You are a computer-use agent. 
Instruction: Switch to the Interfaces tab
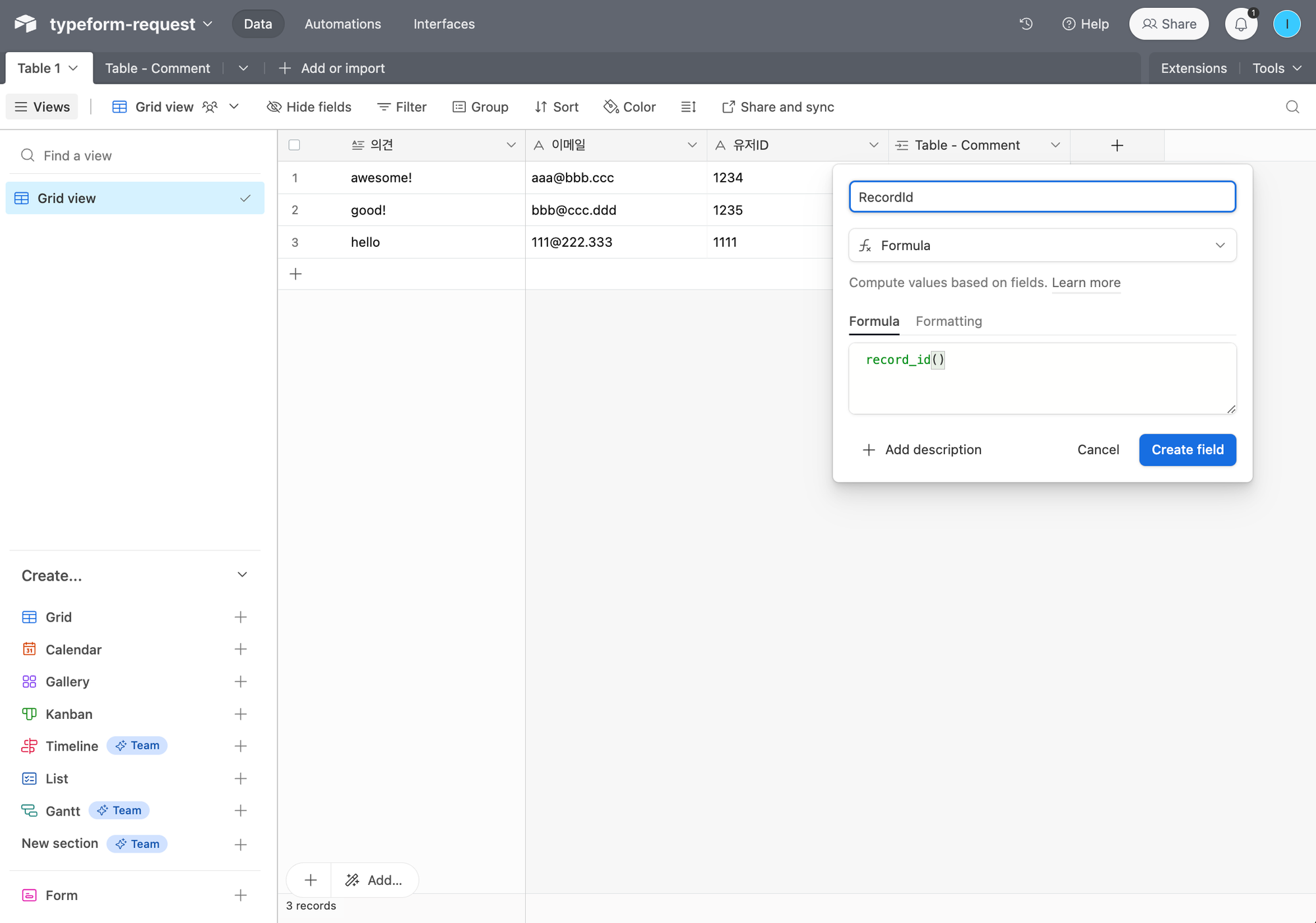pyautogui.click(x=444, y=24)
